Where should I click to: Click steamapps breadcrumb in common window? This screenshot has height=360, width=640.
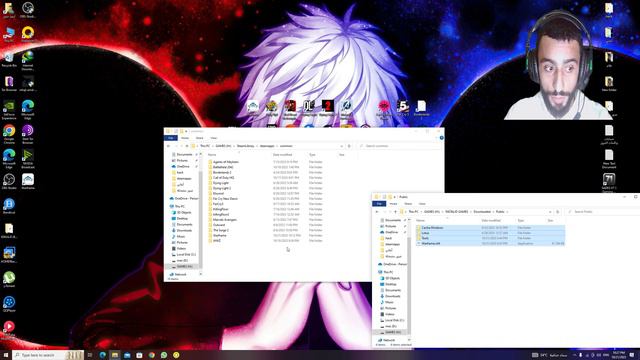(x=267, y=146)
